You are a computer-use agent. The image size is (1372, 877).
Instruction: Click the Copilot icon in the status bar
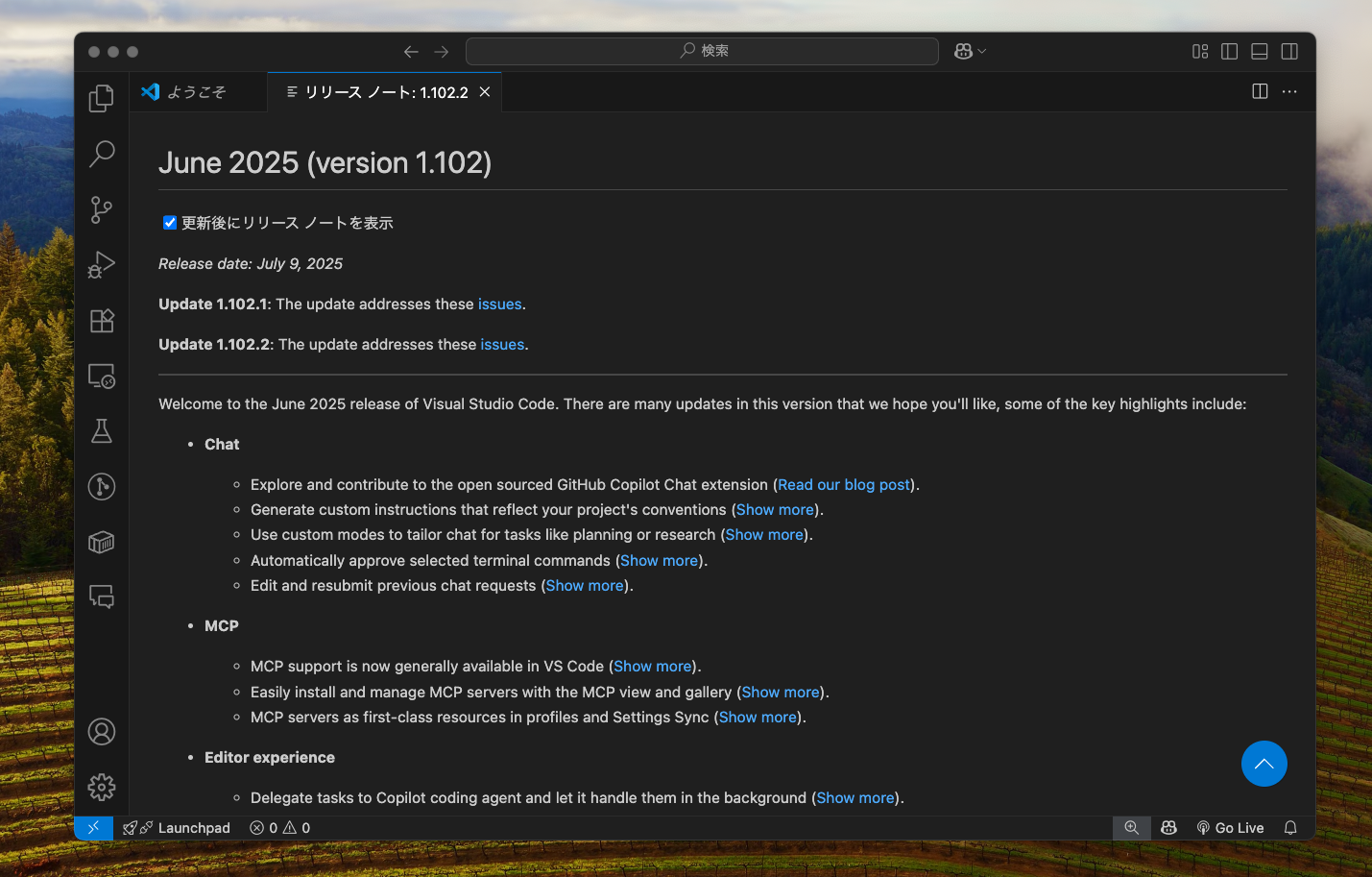click(x=1168, y=827)
